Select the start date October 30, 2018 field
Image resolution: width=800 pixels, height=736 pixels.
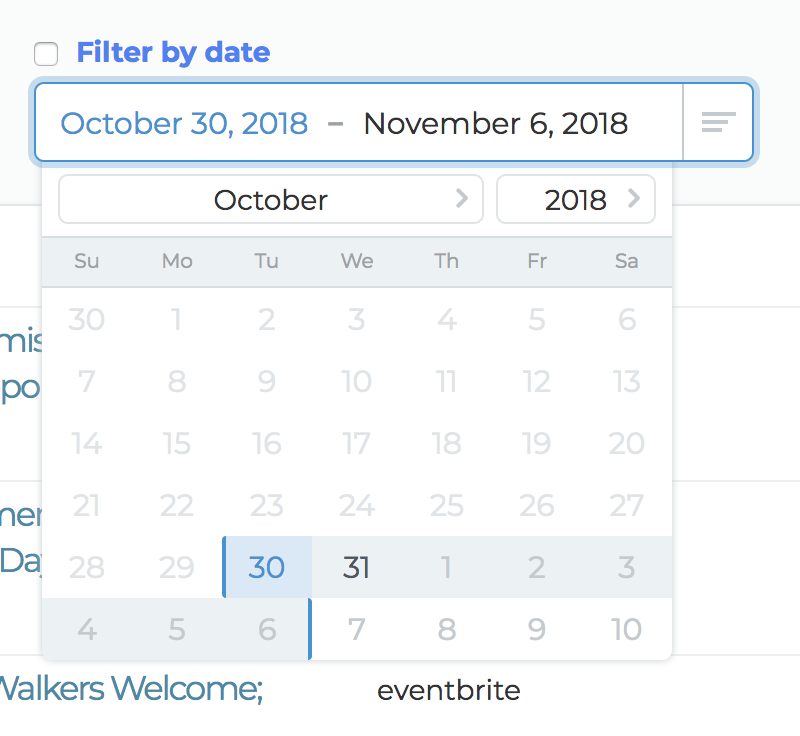tap(184, 123)
